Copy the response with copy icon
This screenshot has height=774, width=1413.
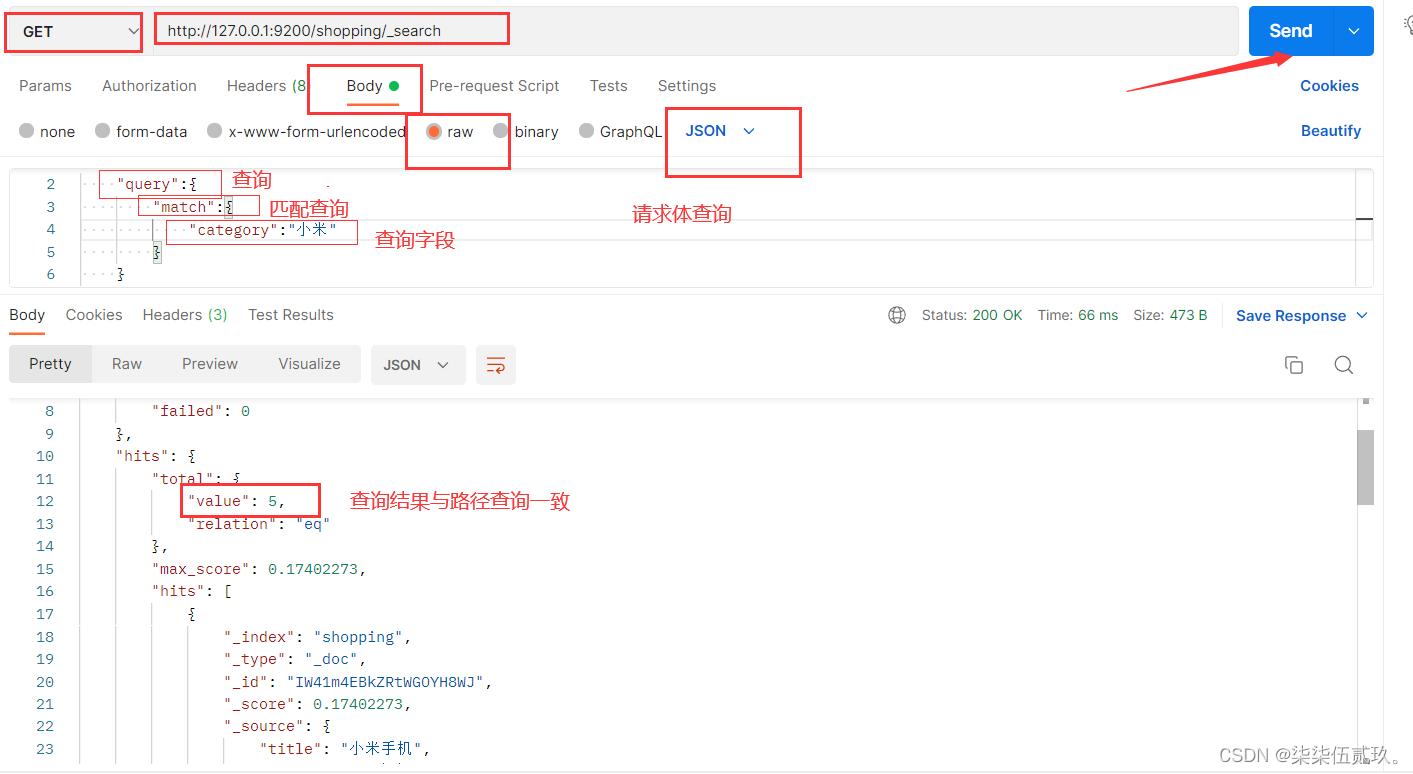[x=1294, y=365]
